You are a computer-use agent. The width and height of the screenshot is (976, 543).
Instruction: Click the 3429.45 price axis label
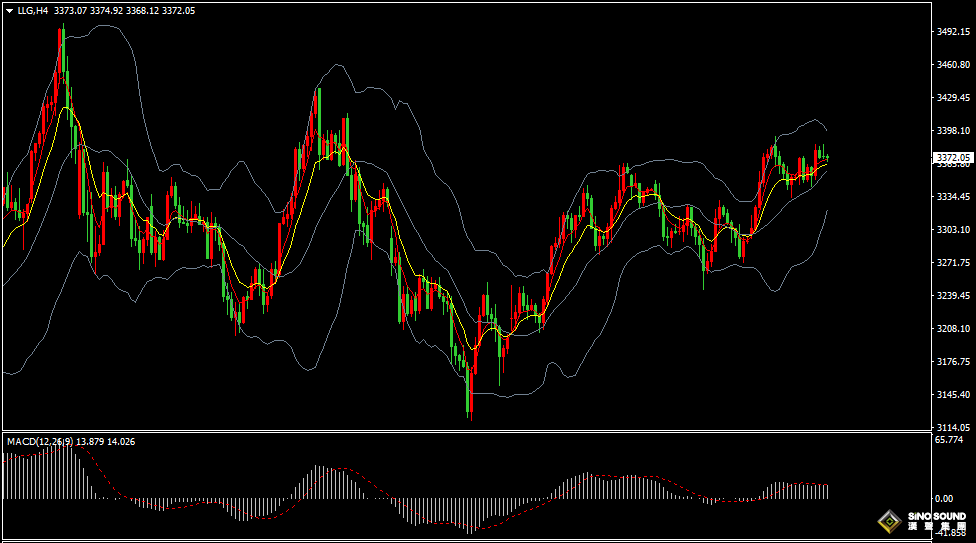[x=952, y=98]
